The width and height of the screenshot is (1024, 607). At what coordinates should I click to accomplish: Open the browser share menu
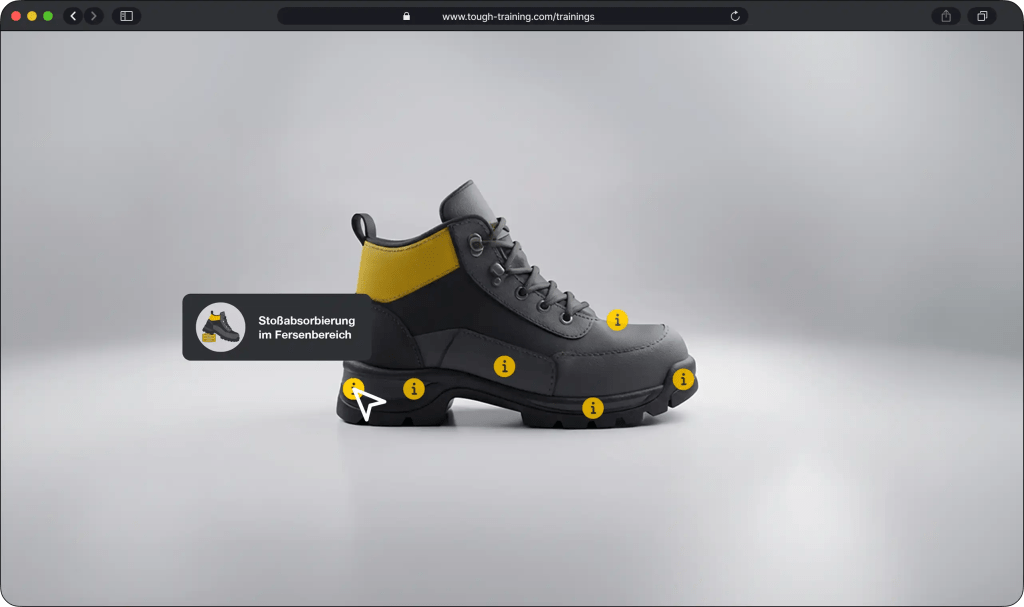click(x=945, y=16)
